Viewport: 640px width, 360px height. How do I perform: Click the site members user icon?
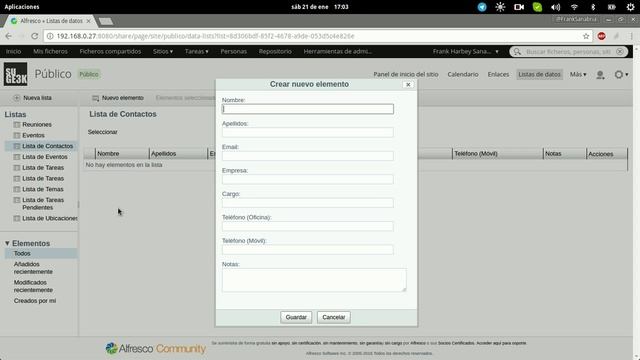(600, 74)
